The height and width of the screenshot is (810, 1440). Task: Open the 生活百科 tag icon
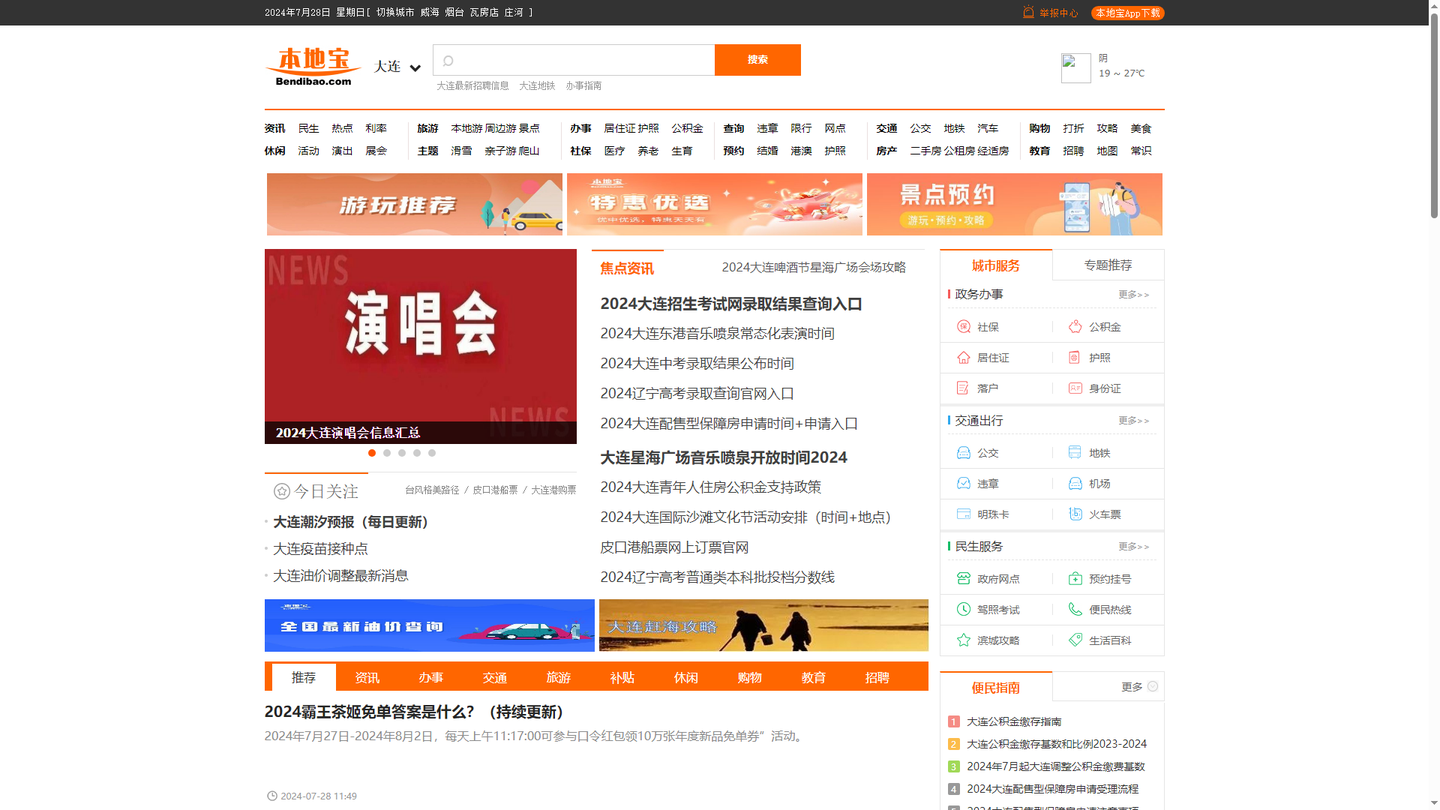[1075, 640]
